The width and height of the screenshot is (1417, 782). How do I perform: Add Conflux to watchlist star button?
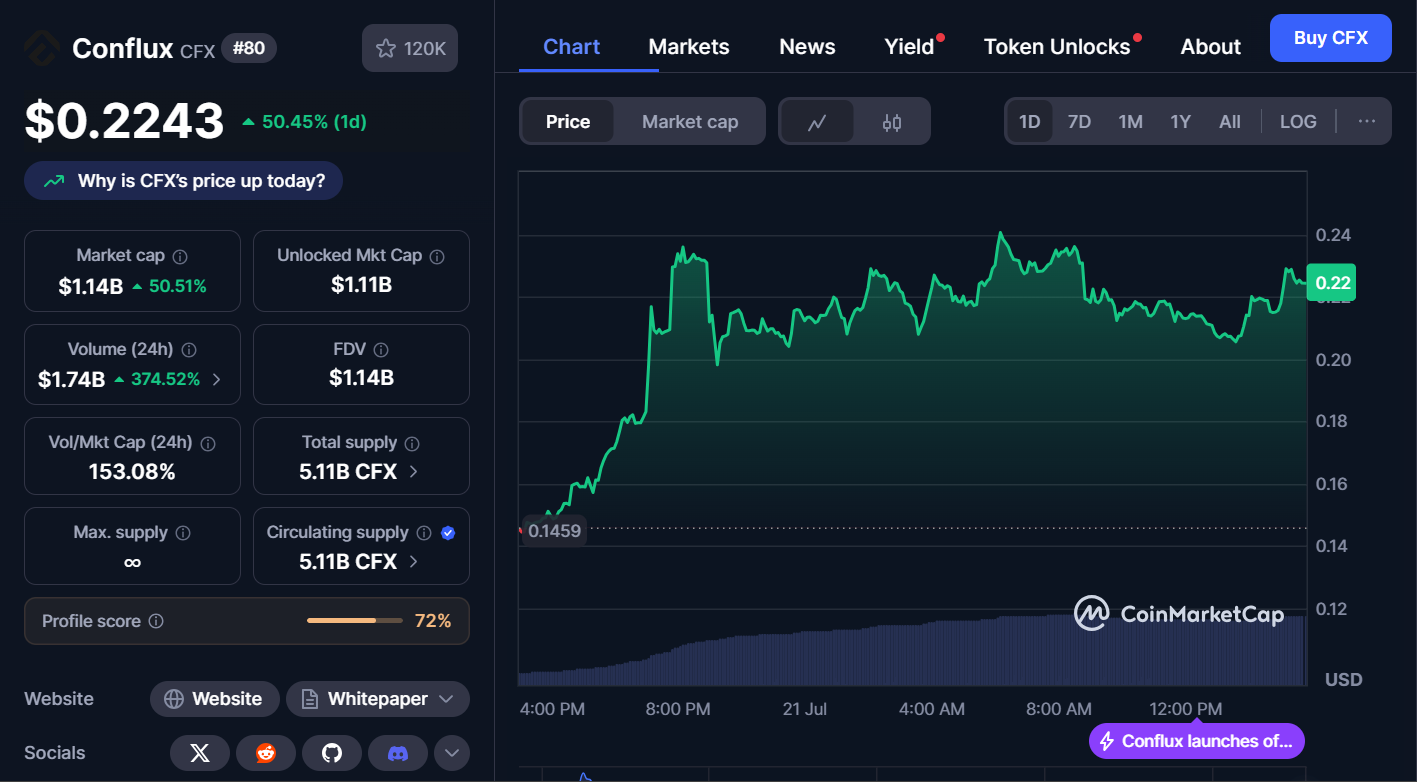[x=410, y=48]
